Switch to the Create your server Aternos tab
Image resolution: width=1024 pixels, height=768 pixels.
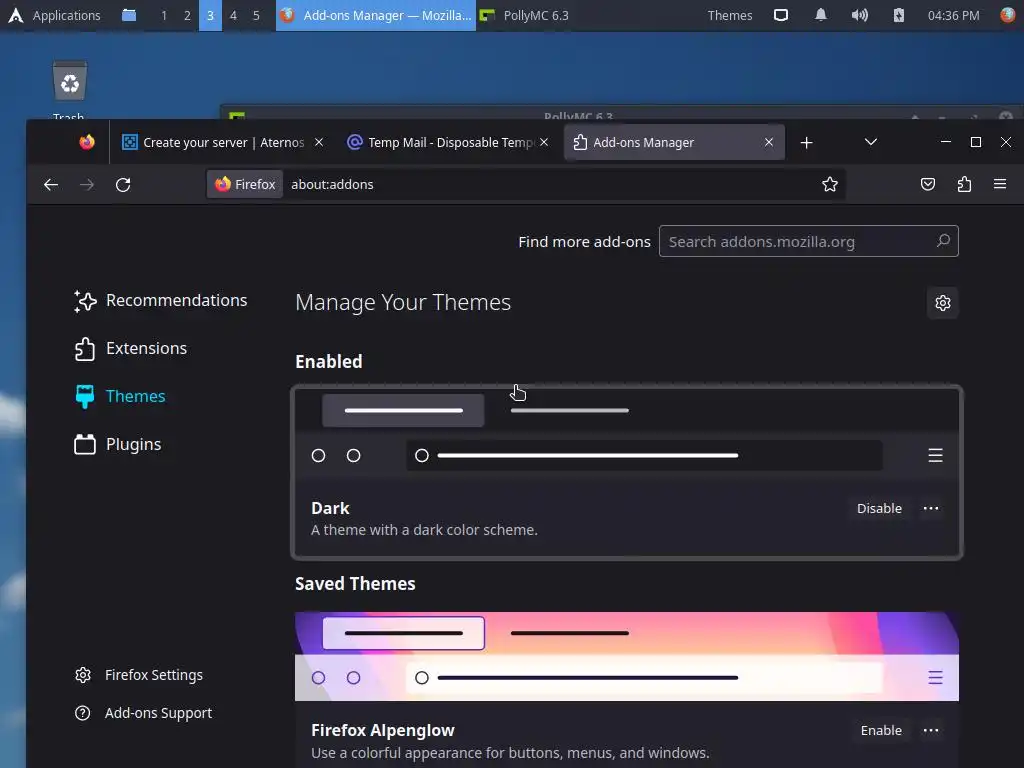point(223,142)
